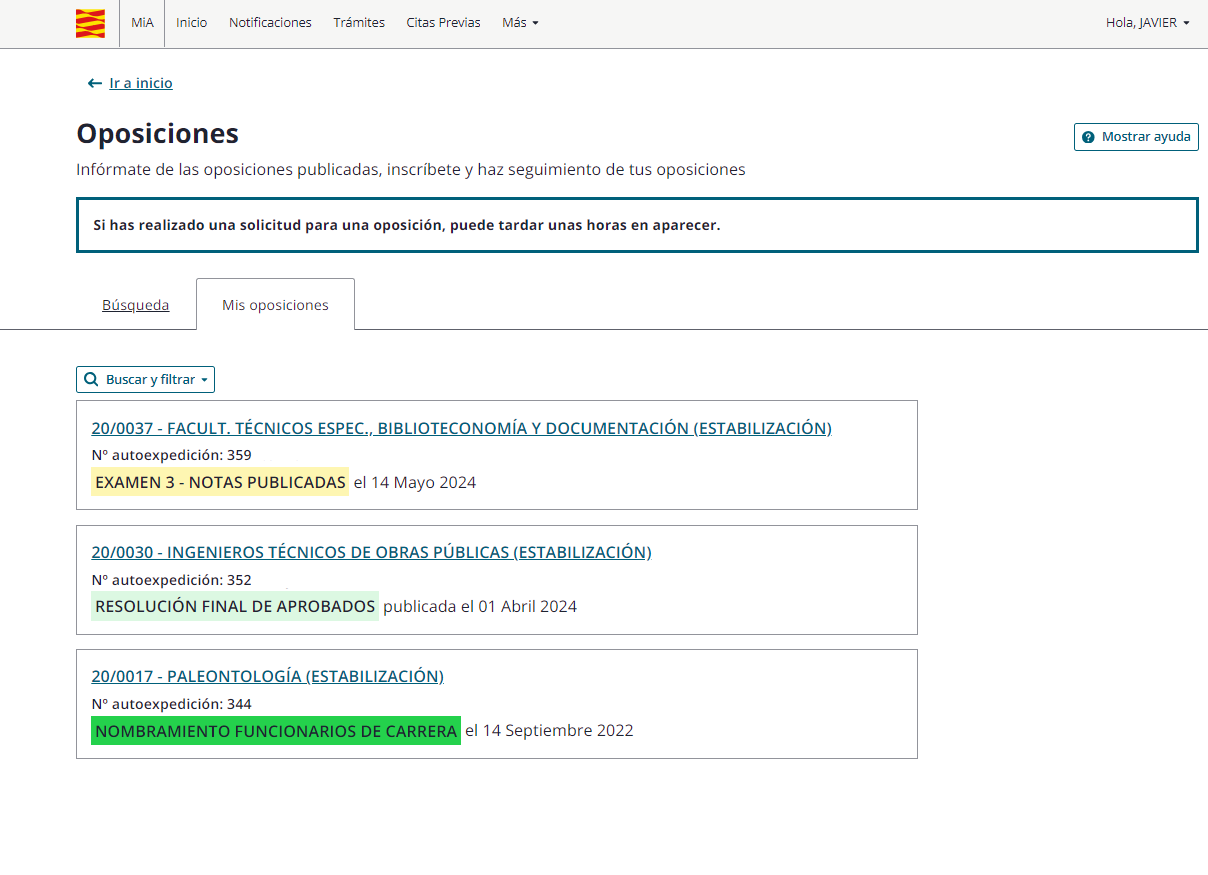
Task: Click the EXAMEN 3 - NOTAS PUBLICADAS status label
Action: [220, 482]
